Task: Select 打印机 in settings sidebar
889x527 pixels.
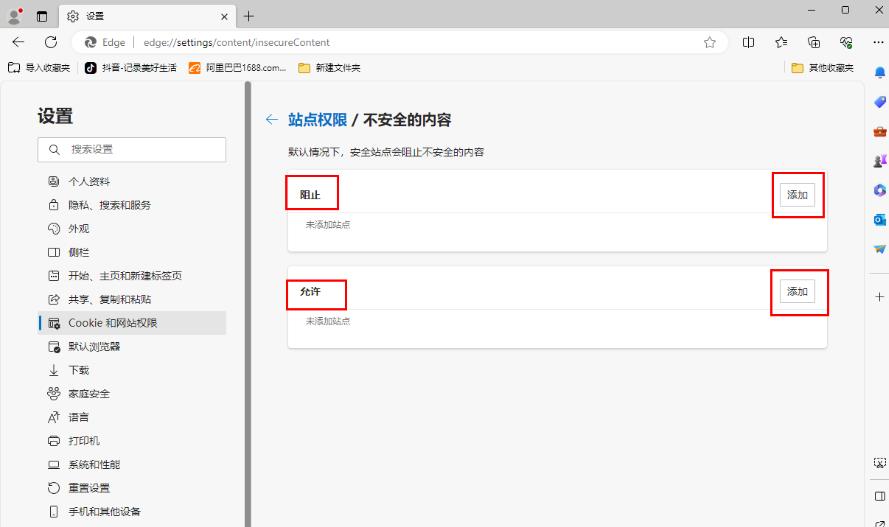Action: [x=132, y=440]
